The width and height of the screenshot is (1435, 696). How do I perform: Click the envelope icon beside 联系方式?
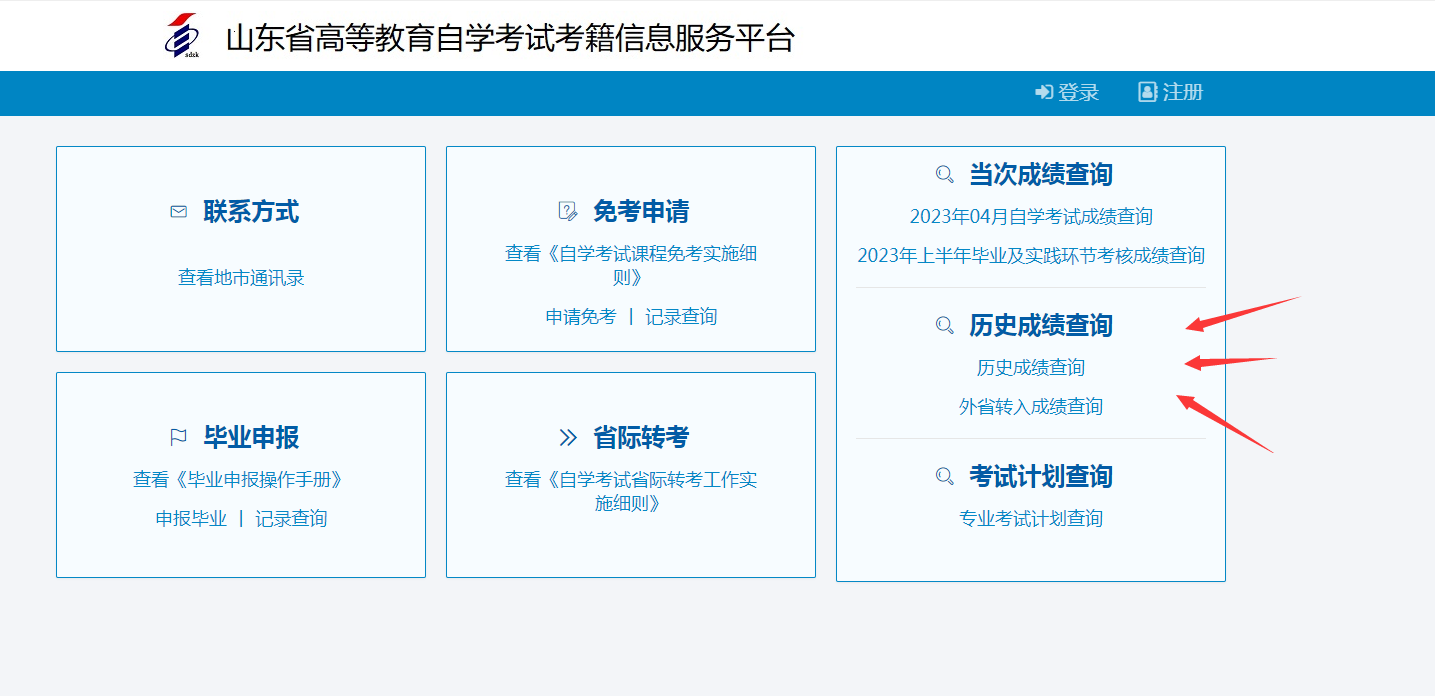pos(178,211)
